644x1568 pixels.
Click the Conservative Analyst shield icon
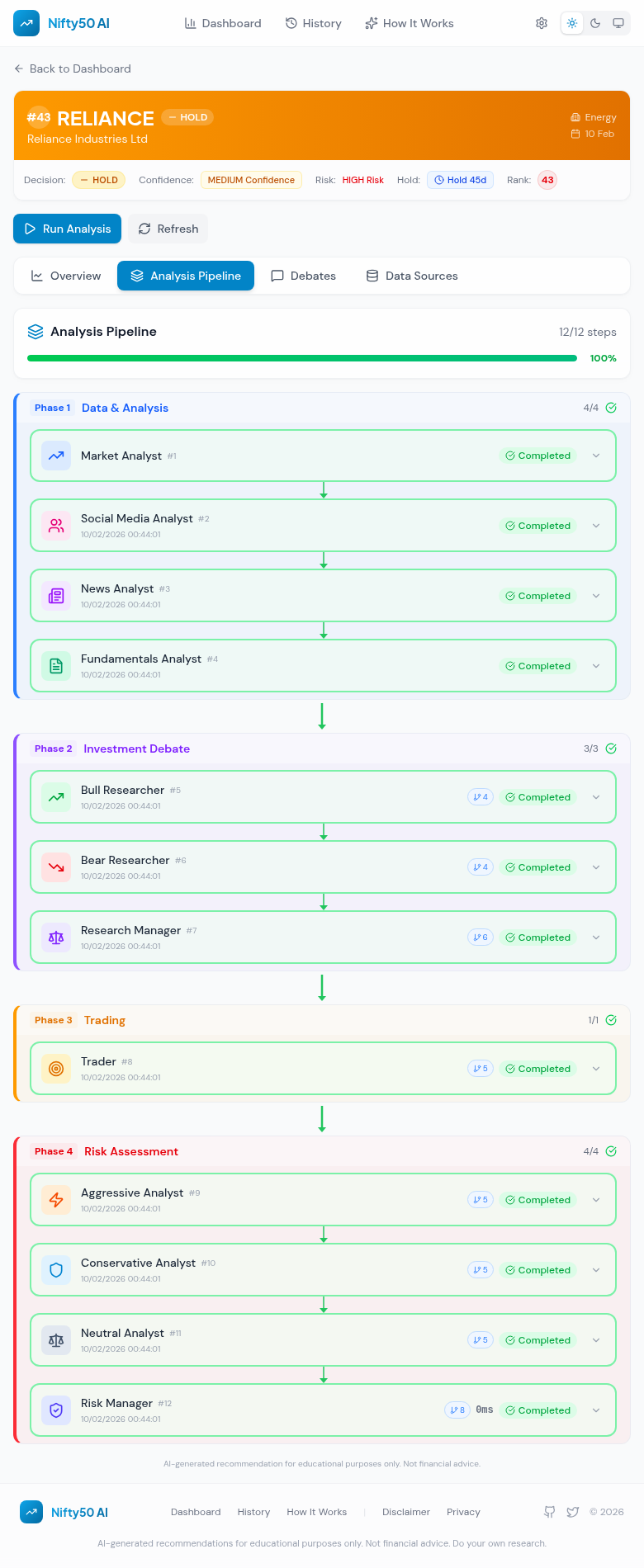[56, 1270]
